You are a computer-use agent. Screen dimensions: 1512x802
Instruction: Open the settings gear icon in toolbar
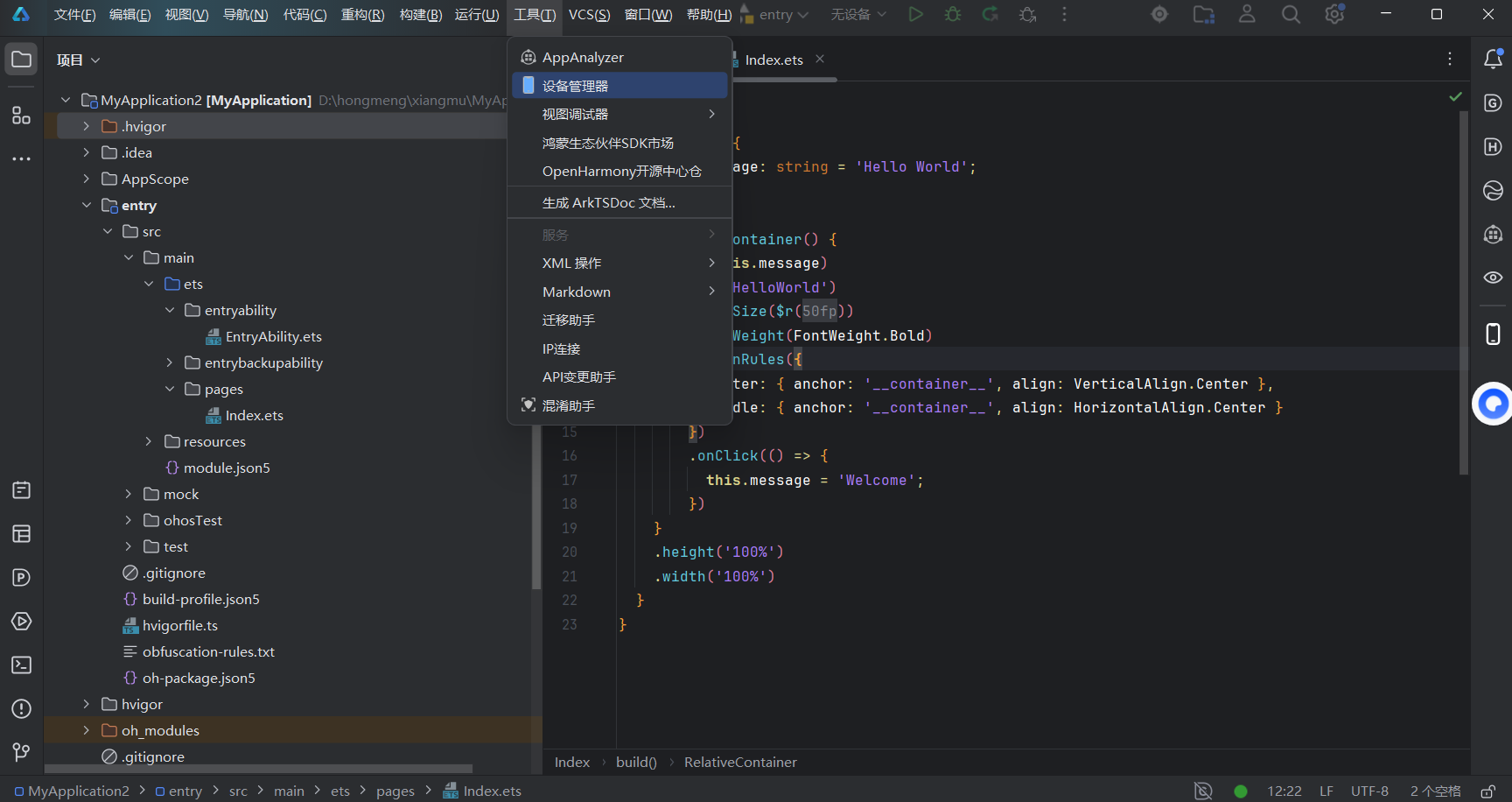tap(1334, 14)
